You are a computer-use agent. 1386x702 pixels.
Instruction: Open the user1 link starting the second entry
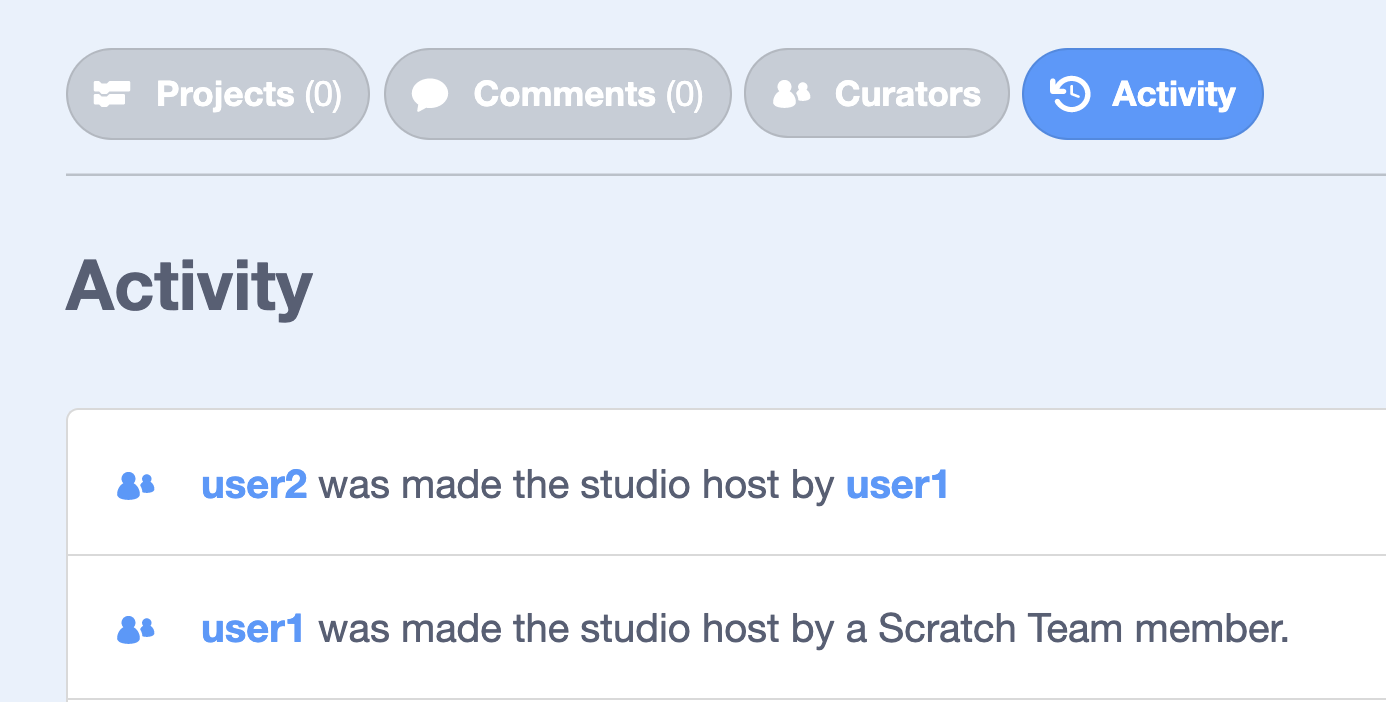click(252, 629)
